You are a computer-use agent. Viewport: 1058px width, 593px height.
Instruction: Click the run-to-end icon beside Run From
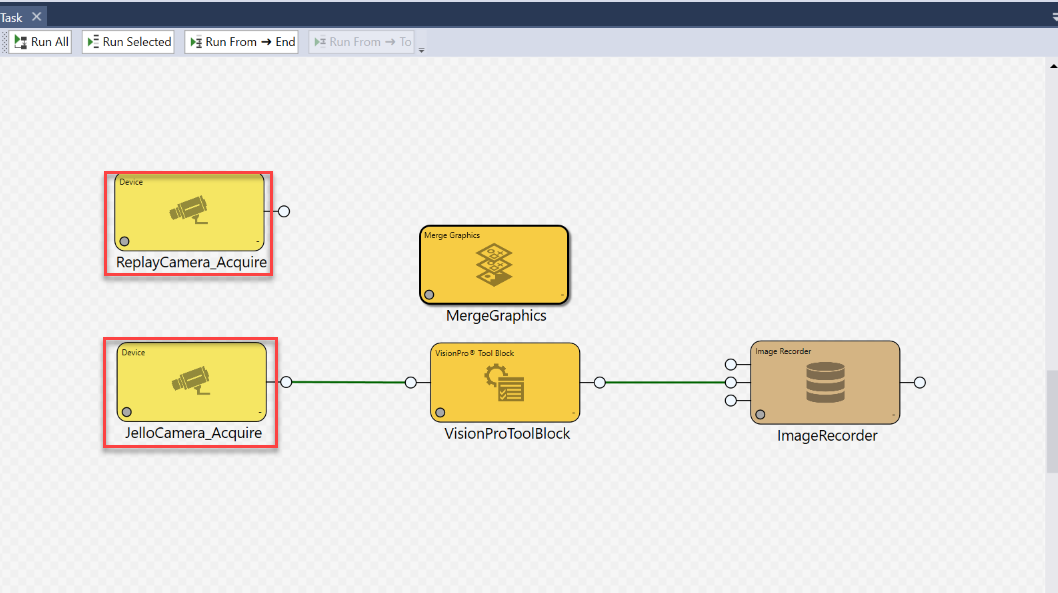[196, 41]
